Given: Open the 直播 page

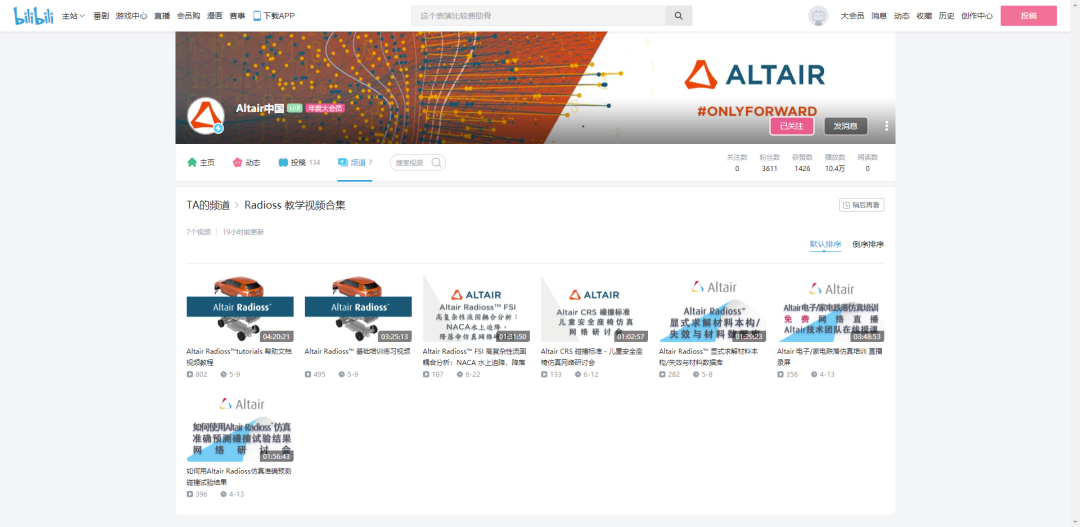Looking at the screenshot, I should click(162, 16).
